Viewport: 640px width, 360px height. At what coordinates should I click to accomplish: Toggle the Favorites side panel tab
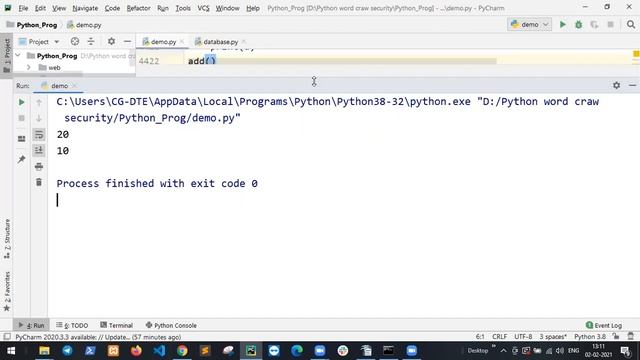[x=7, y=291]
